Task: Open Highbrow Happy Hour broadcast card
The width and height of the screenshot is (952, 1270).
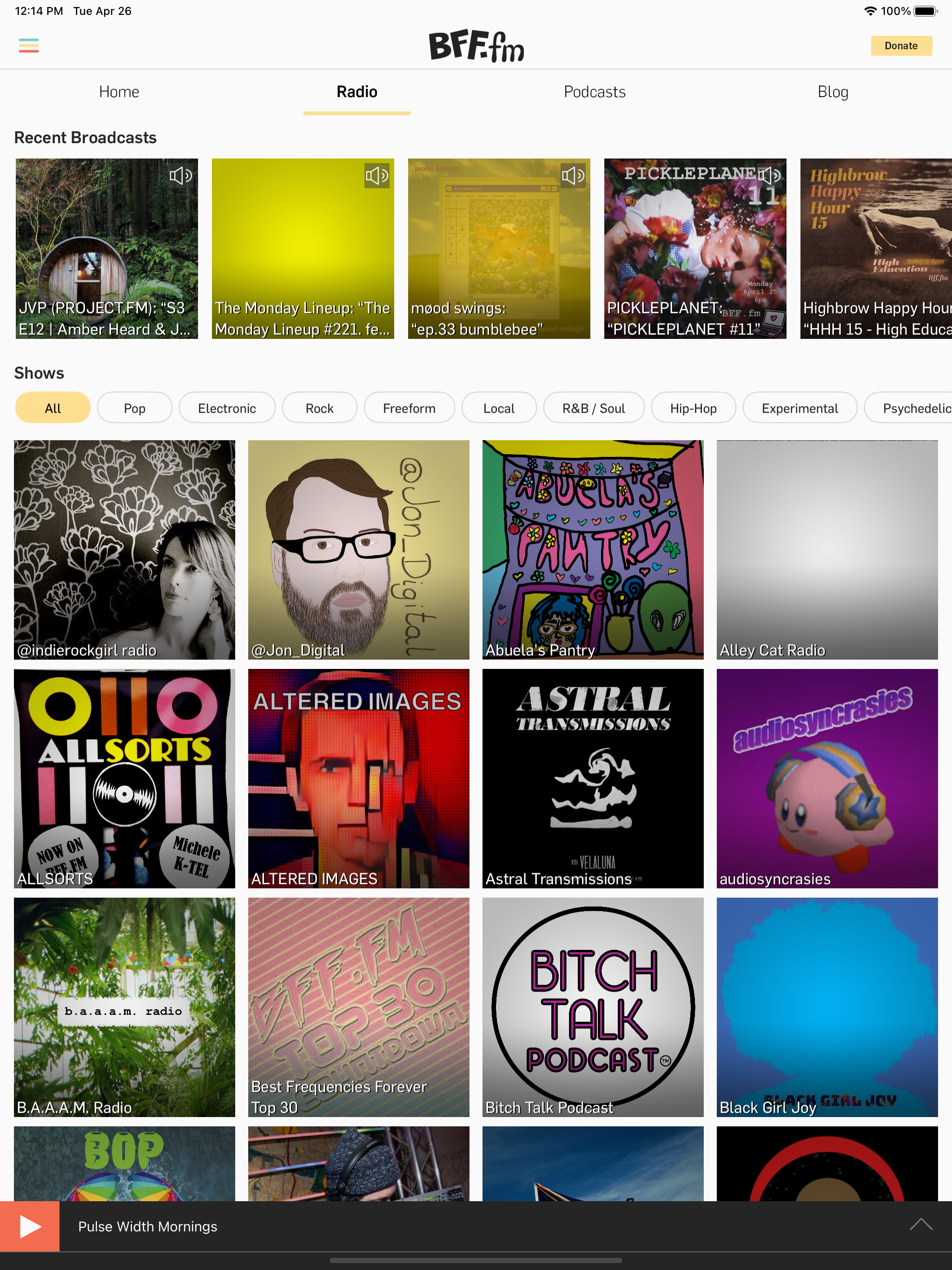Action: pyautogui.click(x=876, y=249)
